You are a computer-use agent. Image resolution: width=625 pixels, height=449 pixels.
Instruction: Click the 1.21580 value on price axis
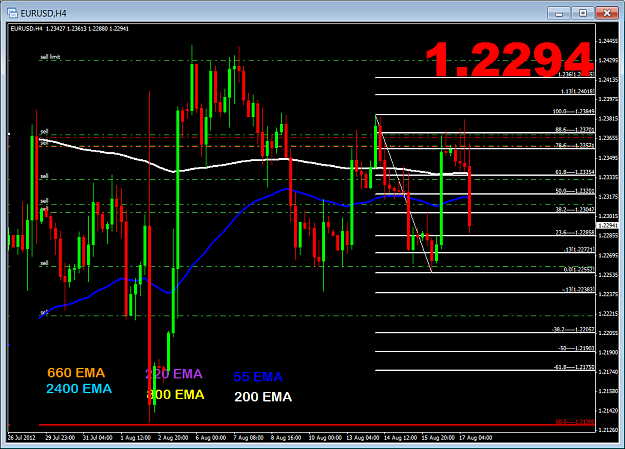608,391
